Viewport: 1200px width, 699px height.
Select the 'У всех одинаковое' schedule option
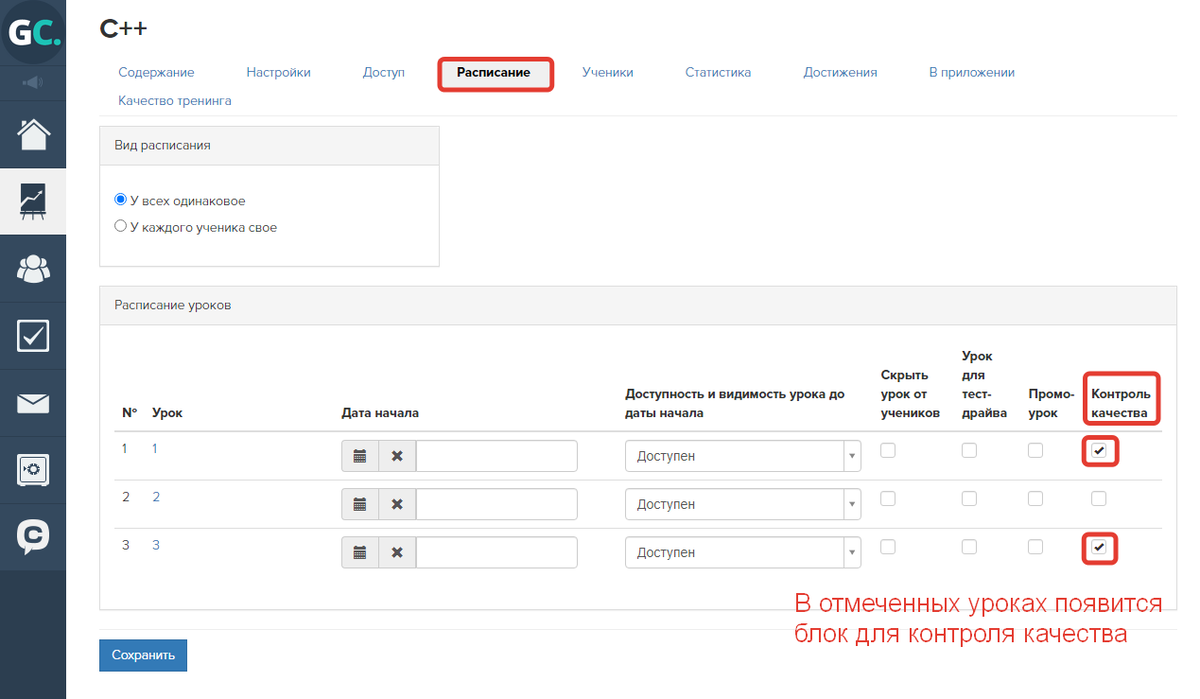point(121,200)
